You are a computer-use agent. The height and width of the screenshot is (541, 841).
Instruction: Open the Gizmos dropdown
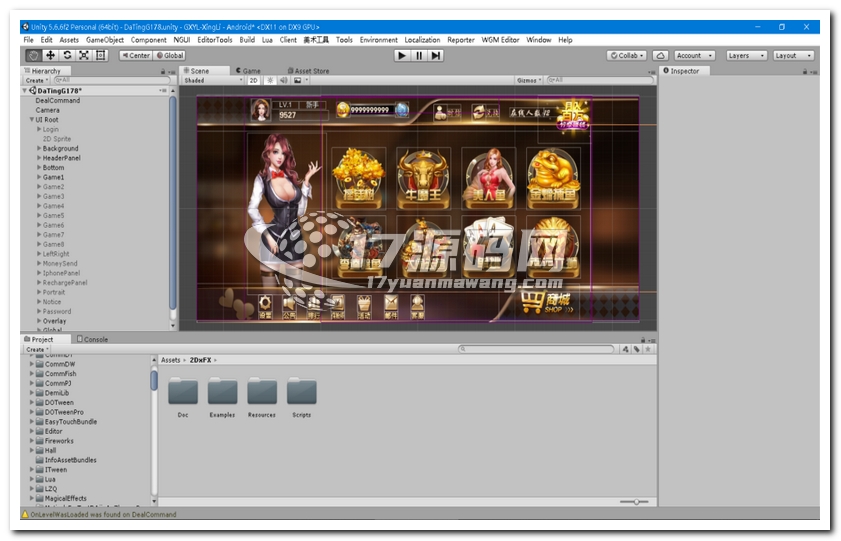click(529, 80)
